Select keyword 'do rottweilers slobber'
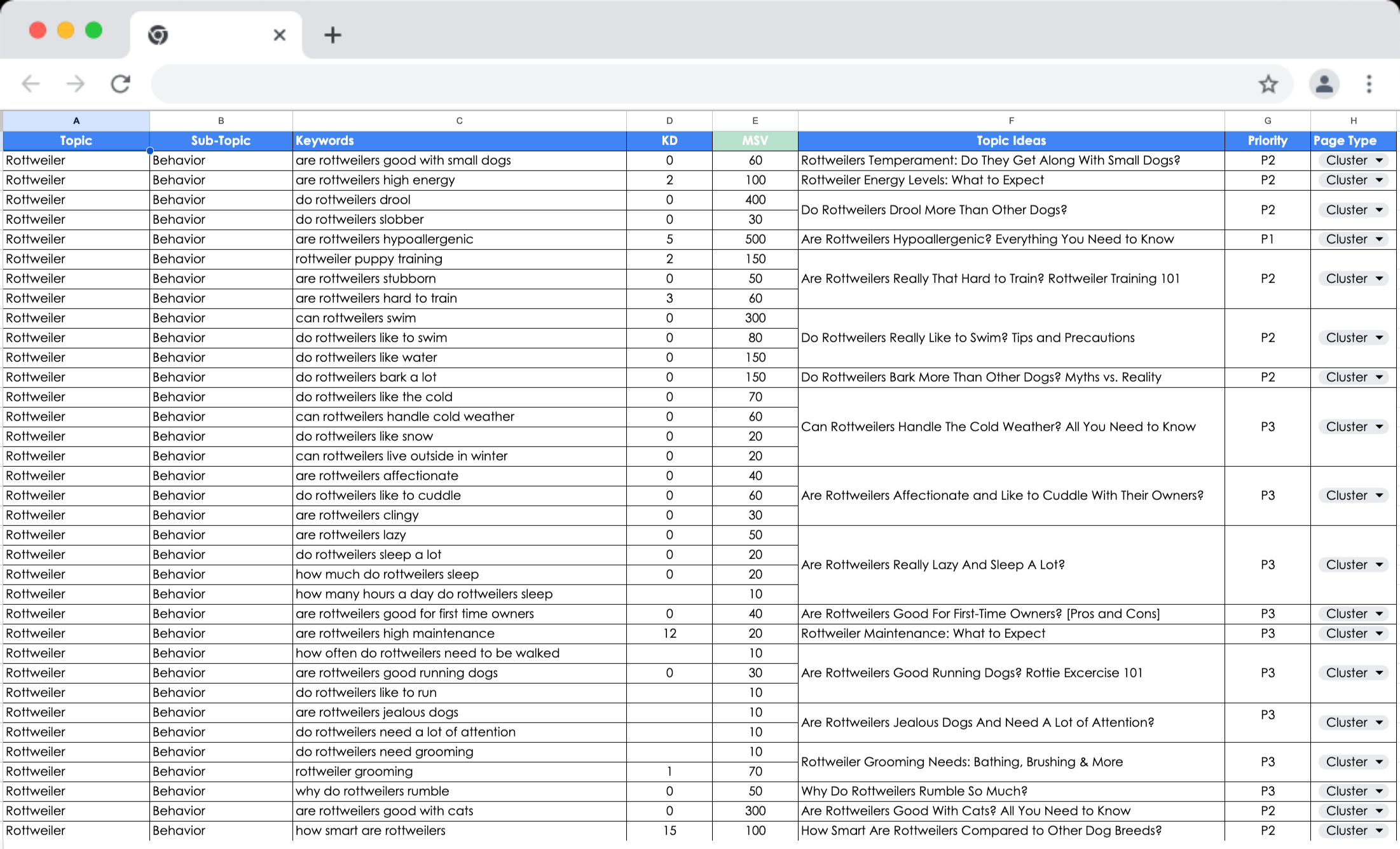This screenshot has width=1400, height=849. tap(460, 220)
